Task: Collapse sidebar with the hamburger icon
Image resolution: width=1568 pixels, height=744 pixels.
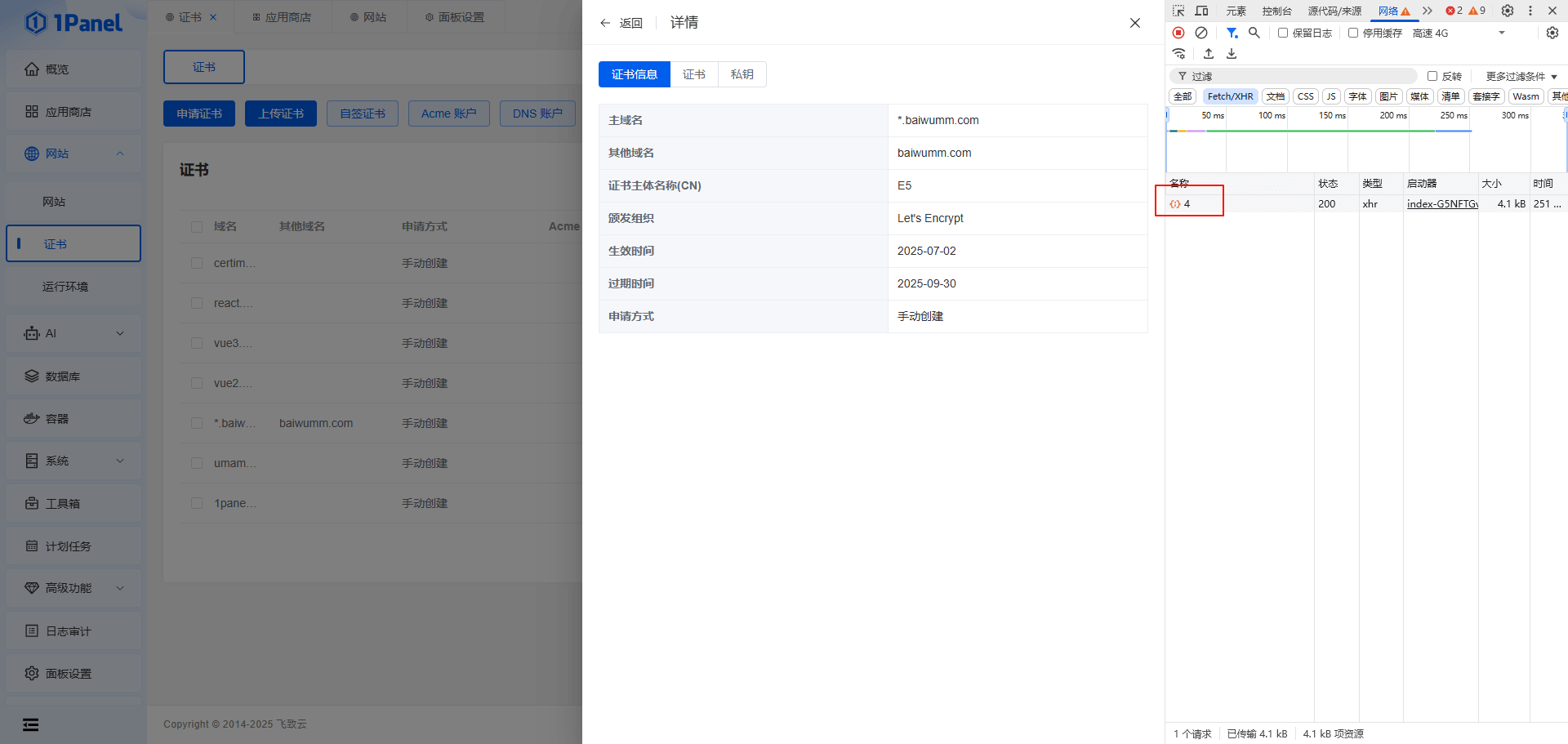Action: coord(31,724)
